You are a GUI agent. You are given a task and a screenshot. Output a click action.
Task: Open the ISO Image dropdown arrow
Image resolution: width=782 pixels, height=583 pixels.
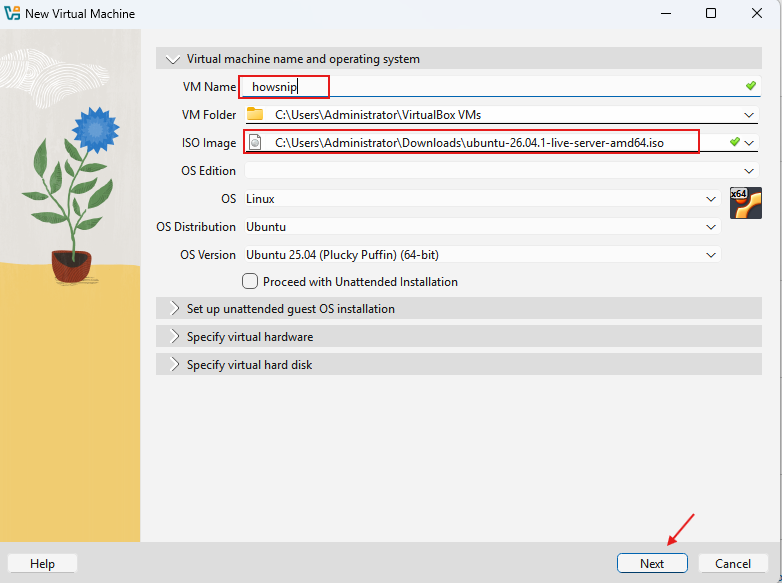tap(749, 143)
